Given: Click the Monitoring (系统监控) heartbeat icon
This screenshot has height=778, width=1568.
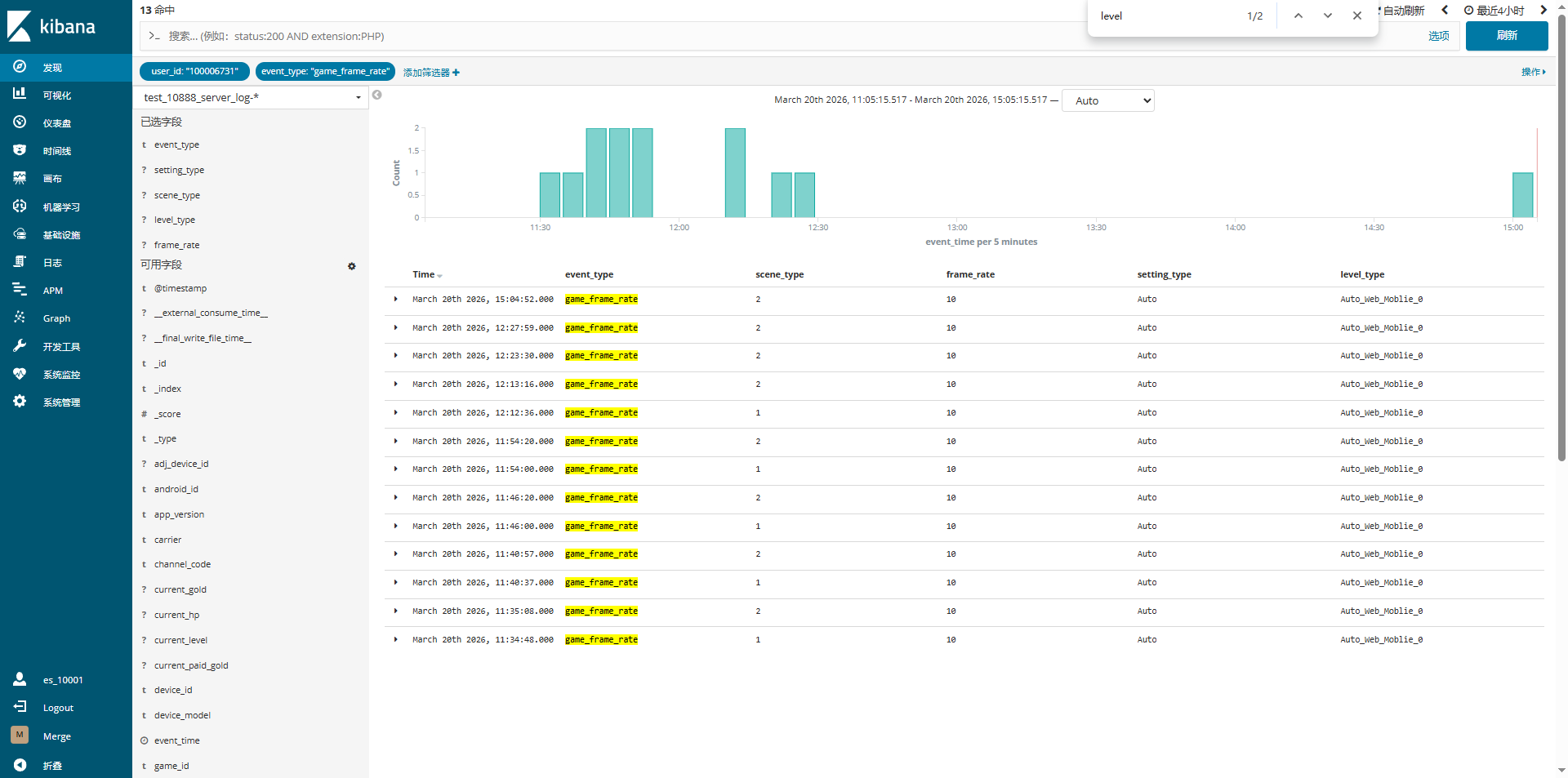Looking at the screenshot, I should click(x=20, y=374).
